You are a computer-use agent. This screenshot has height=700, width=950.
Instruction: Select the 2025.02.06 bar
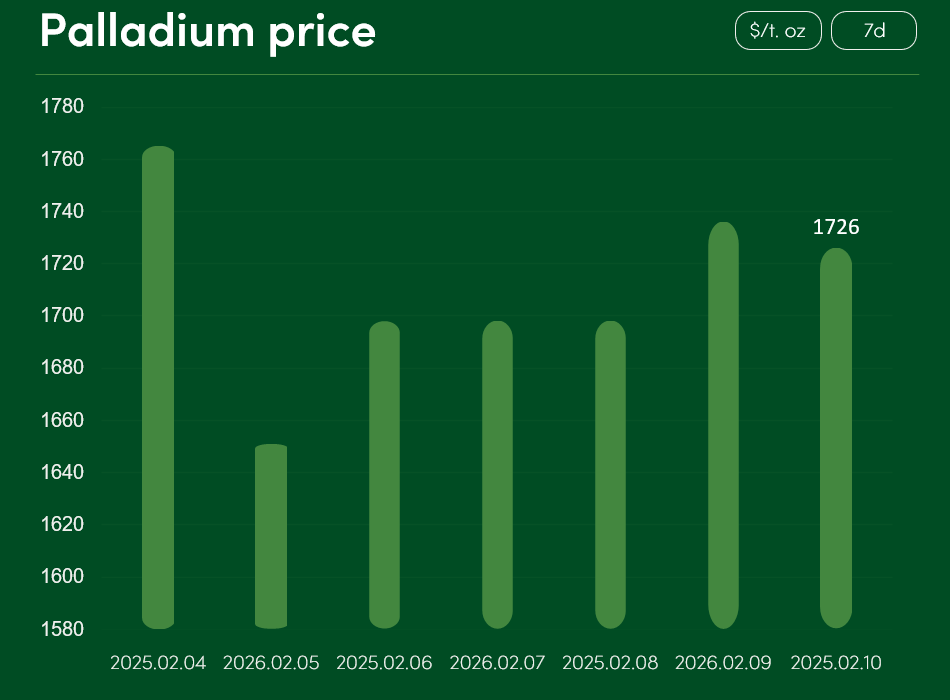point(384,475)
